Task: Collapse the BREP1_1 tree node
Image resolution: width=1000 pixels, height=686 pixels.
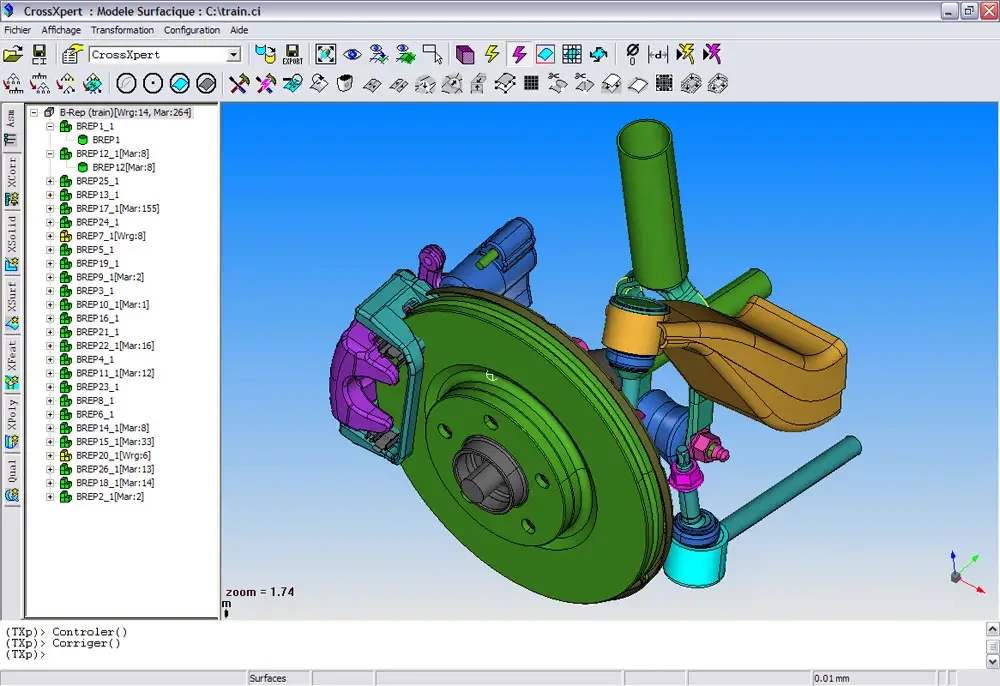Action: coord(50,126)
